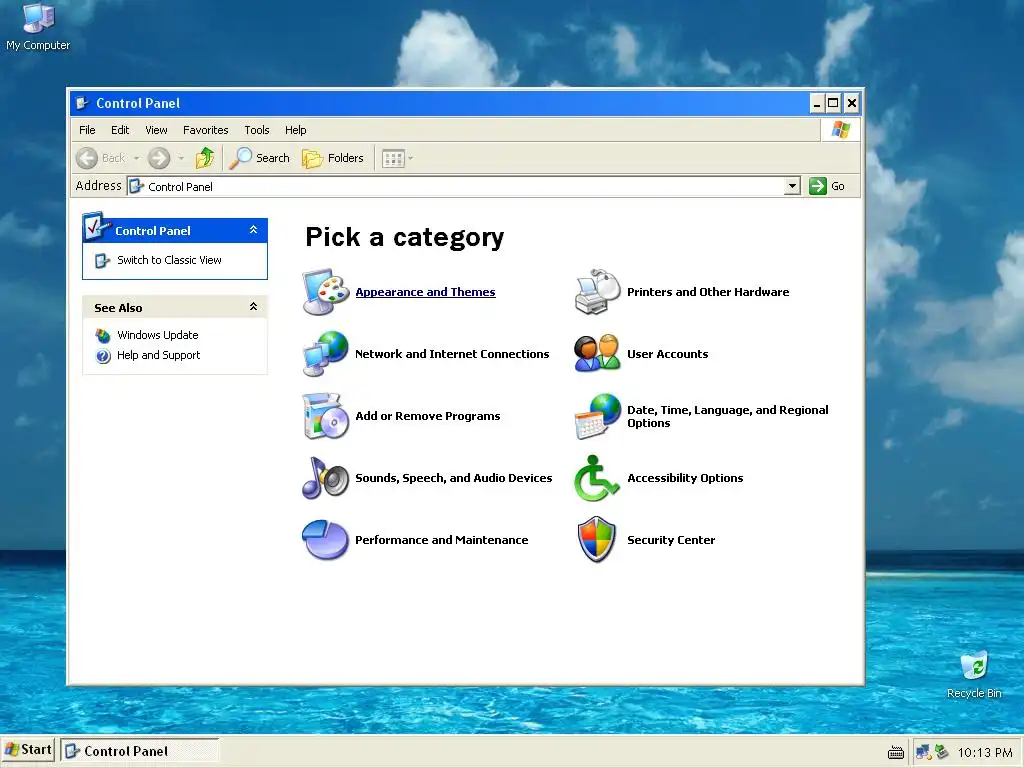This screenshot has height=768, width=1024.
Task: Click the Security Center text link
Action: coord(671,540)
